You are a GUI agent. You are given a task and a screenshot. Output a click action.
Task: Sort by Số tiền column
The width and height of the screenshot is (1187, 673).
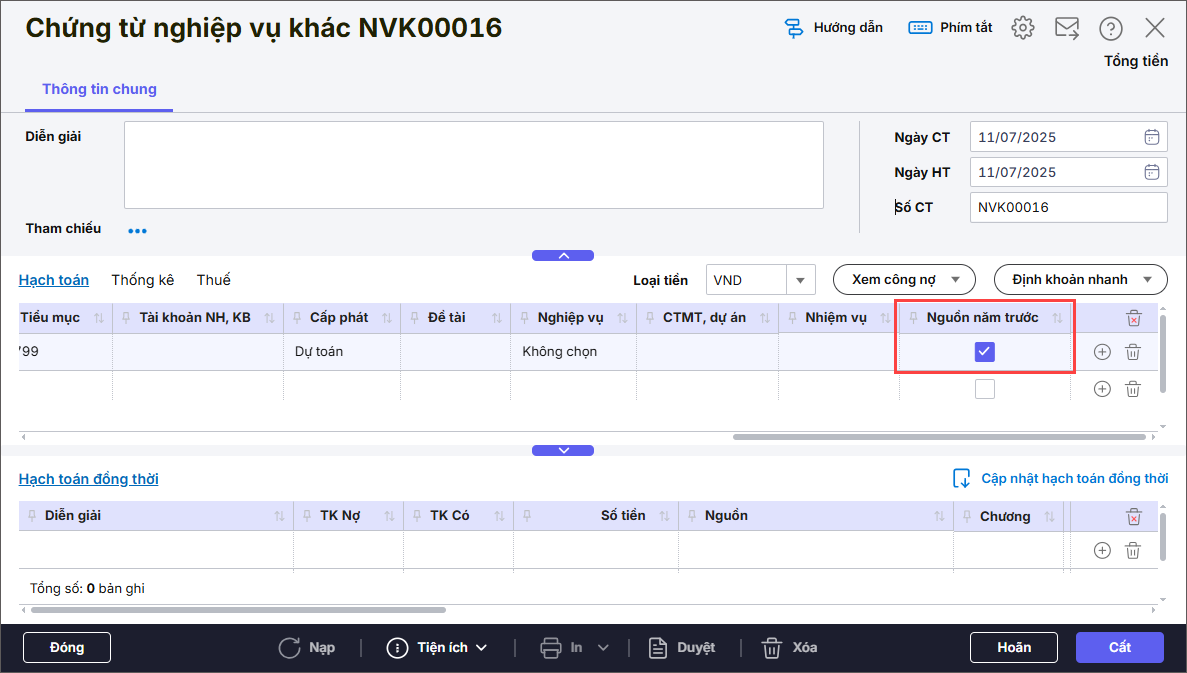(664, 516)
